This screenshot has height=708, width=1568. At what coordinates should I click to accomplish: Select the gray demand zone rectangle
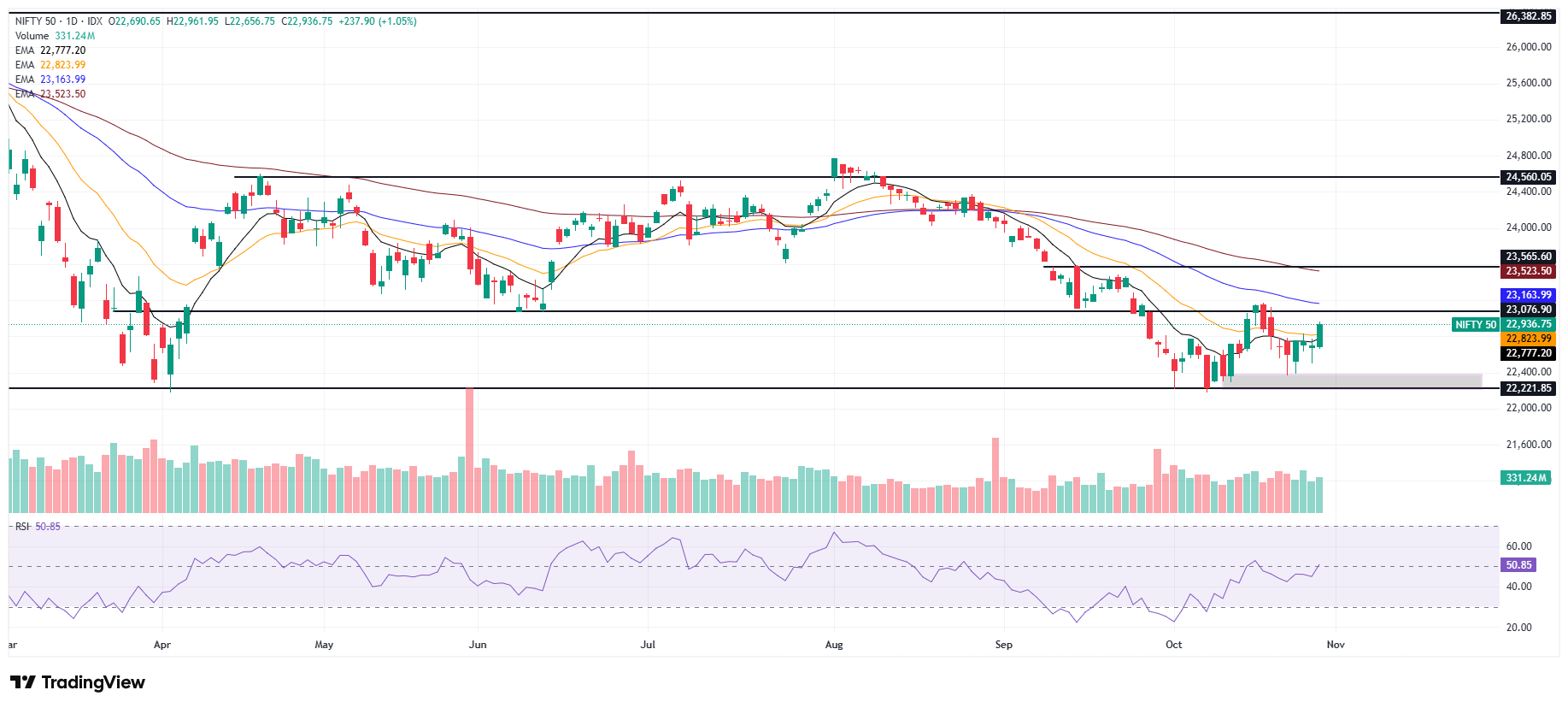tap(1352, 381)
